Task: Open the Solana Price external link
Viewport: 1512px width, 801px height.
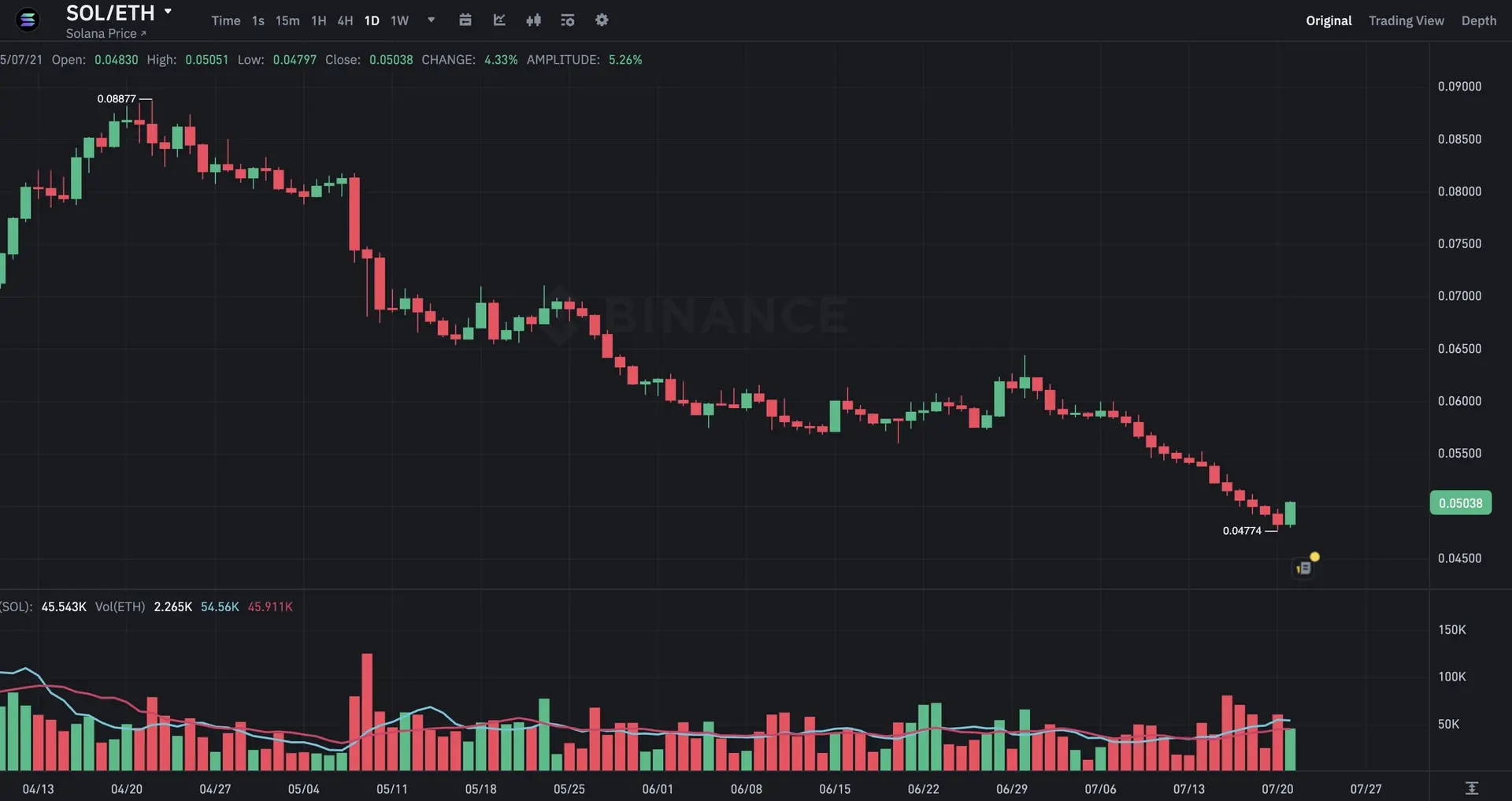Action: click(x=106, y=34)
